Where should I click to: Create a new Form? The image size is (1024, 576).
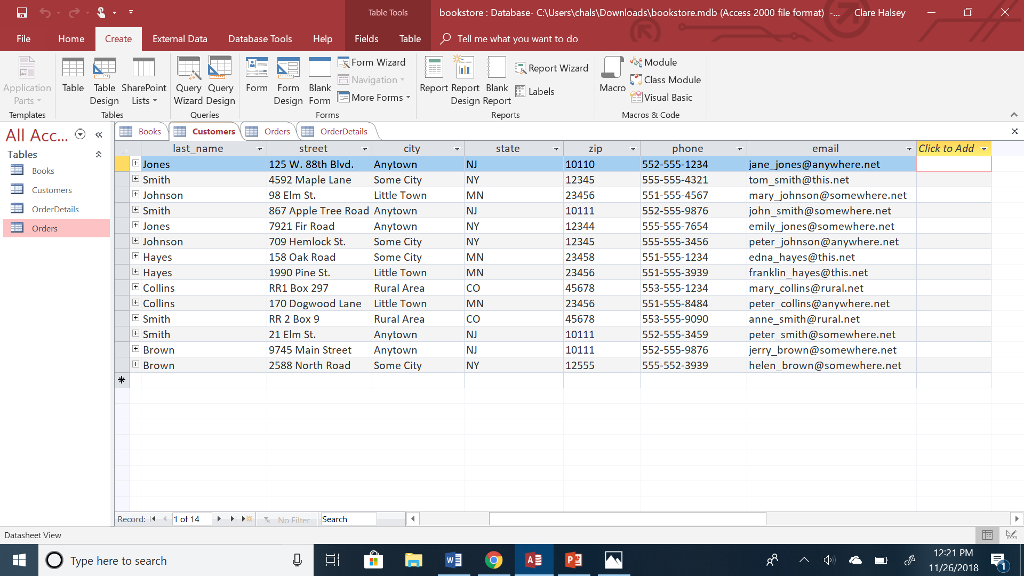click(x=256, y=80)
